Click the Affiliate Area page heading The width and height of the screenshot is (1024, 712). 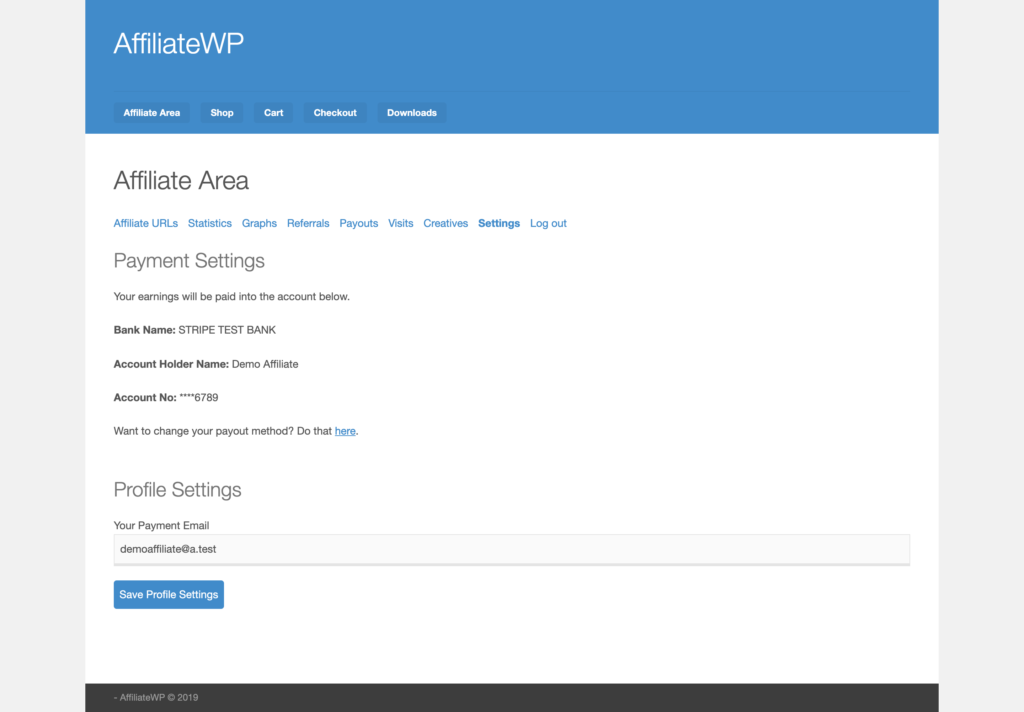(181, 181)
